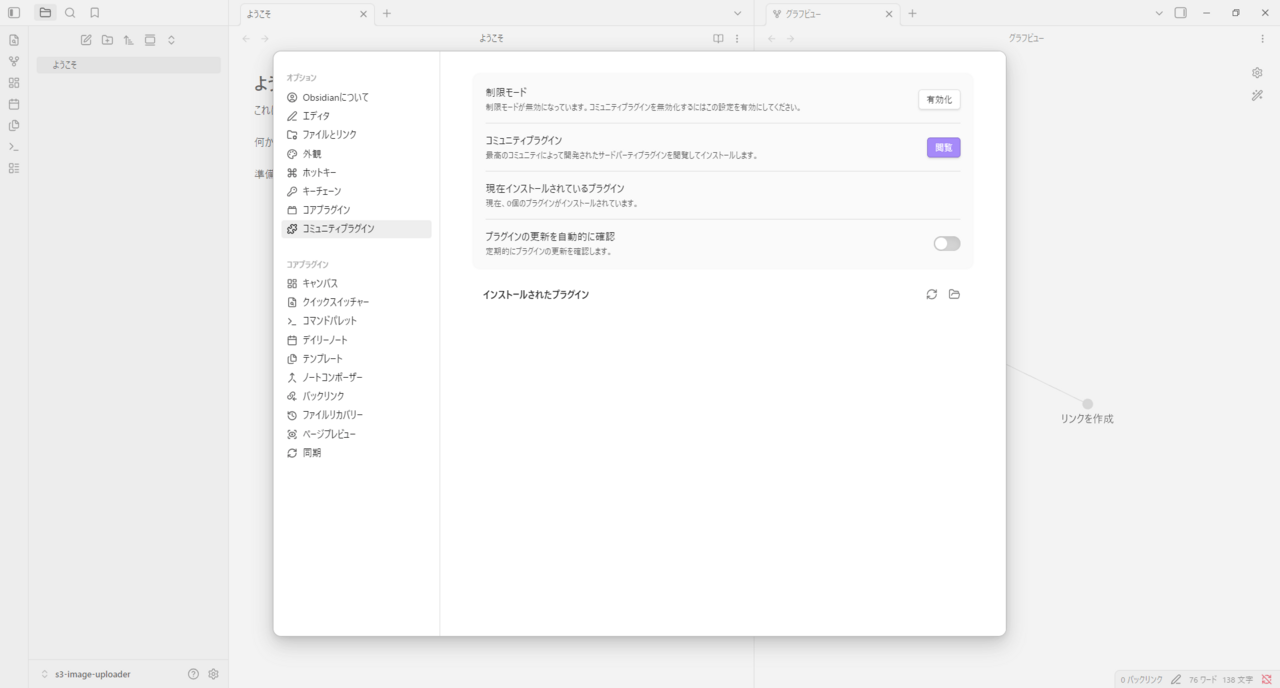Toggle automatic plugin update check
Image resolution: width=1280 pixels, height=688 pixels.
[946, 243]
